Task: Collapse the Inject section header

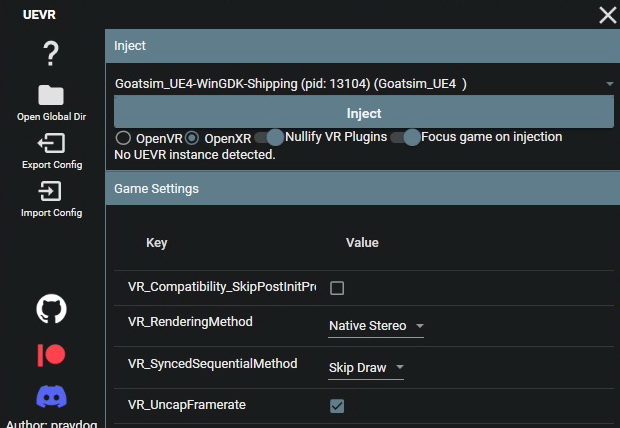Action: tap(363, 46)
